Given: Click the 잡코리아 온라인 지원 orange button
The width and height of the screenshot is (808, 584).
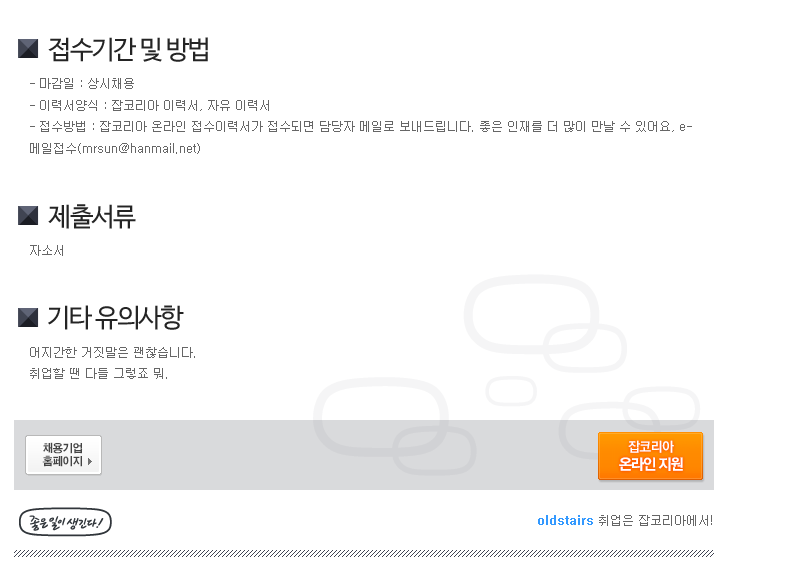Looking at the screenshot, I should point(650,456).
